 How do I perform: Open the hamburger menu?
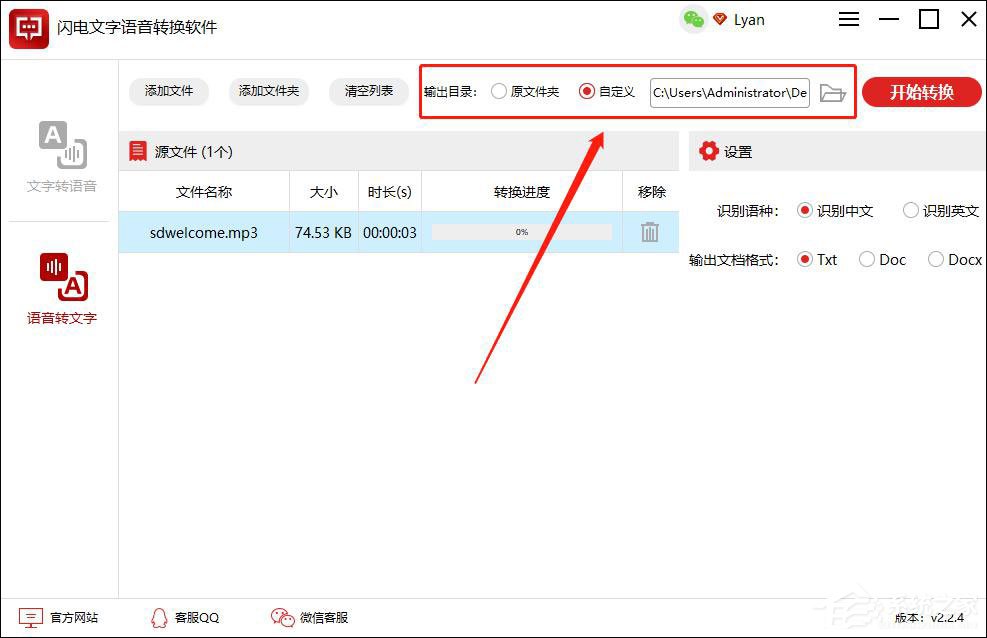(848, 18)
